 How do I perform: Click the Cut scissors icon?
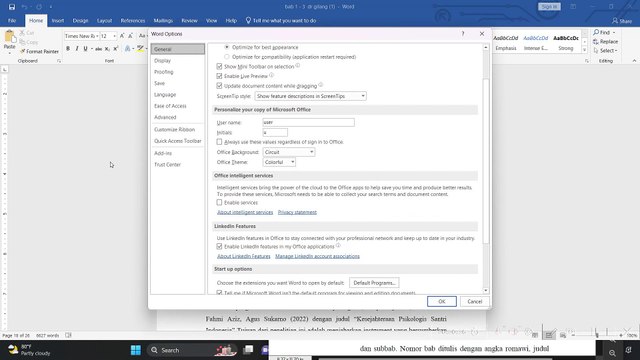click(22, 33)
